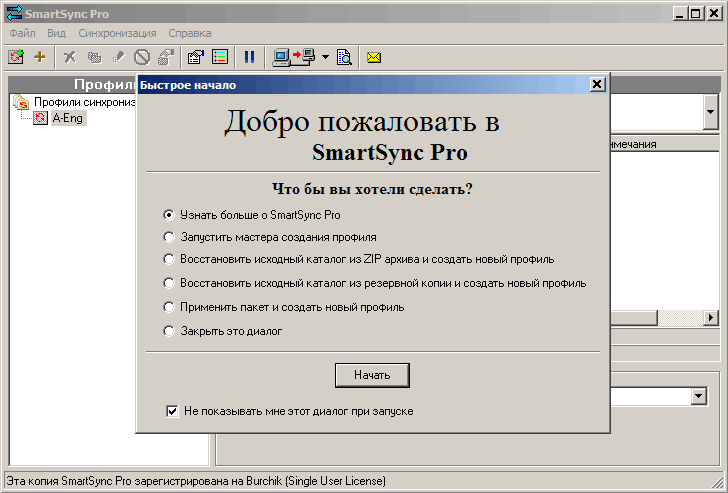Open dropdown arrow beside synchronize icon
The width and height of the screenshot is (728, 493).
point(325,57)
